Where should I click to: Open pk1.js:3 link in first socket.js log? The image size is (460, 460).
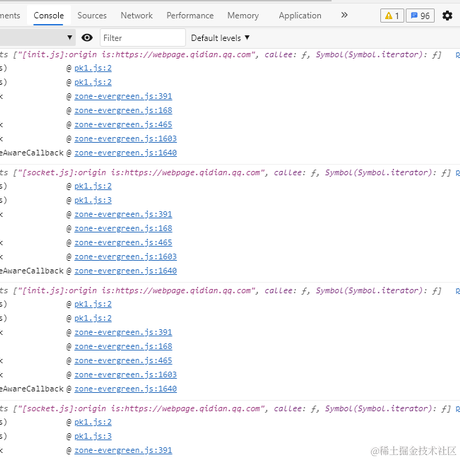[93, 200]
